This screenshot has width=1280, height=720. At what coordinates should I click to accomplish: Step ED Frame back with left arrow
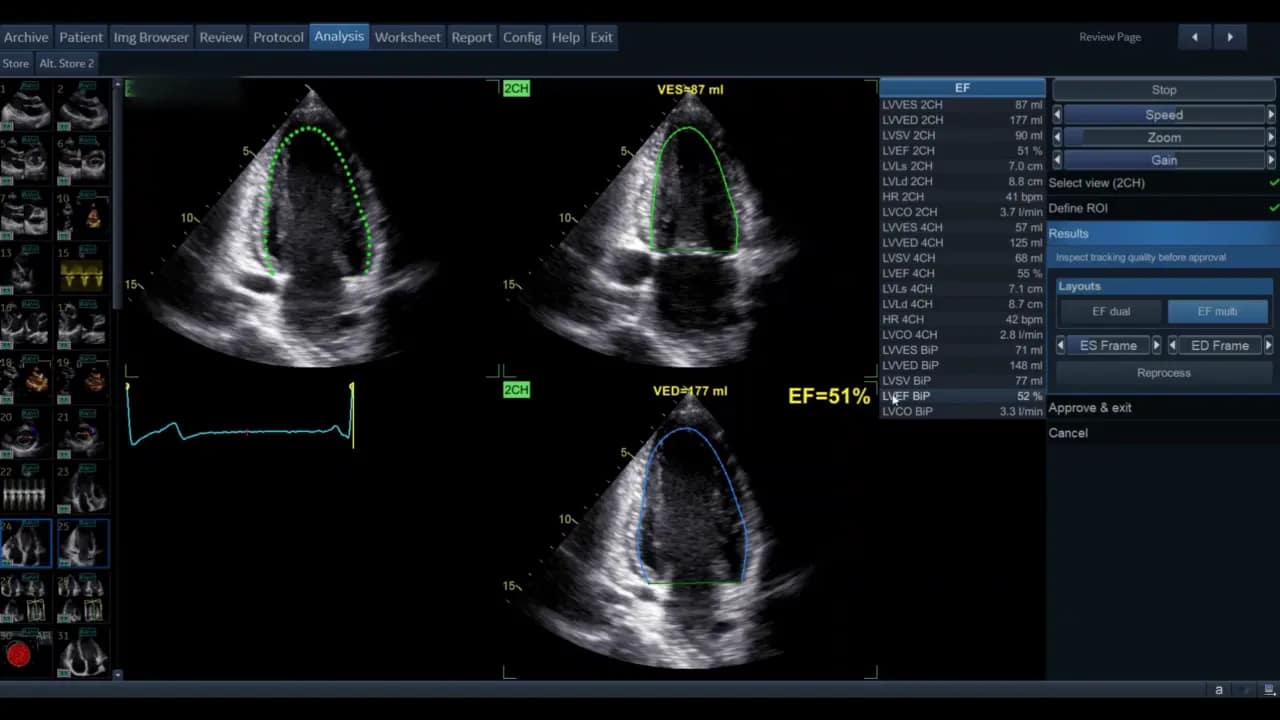[1172, 345]
